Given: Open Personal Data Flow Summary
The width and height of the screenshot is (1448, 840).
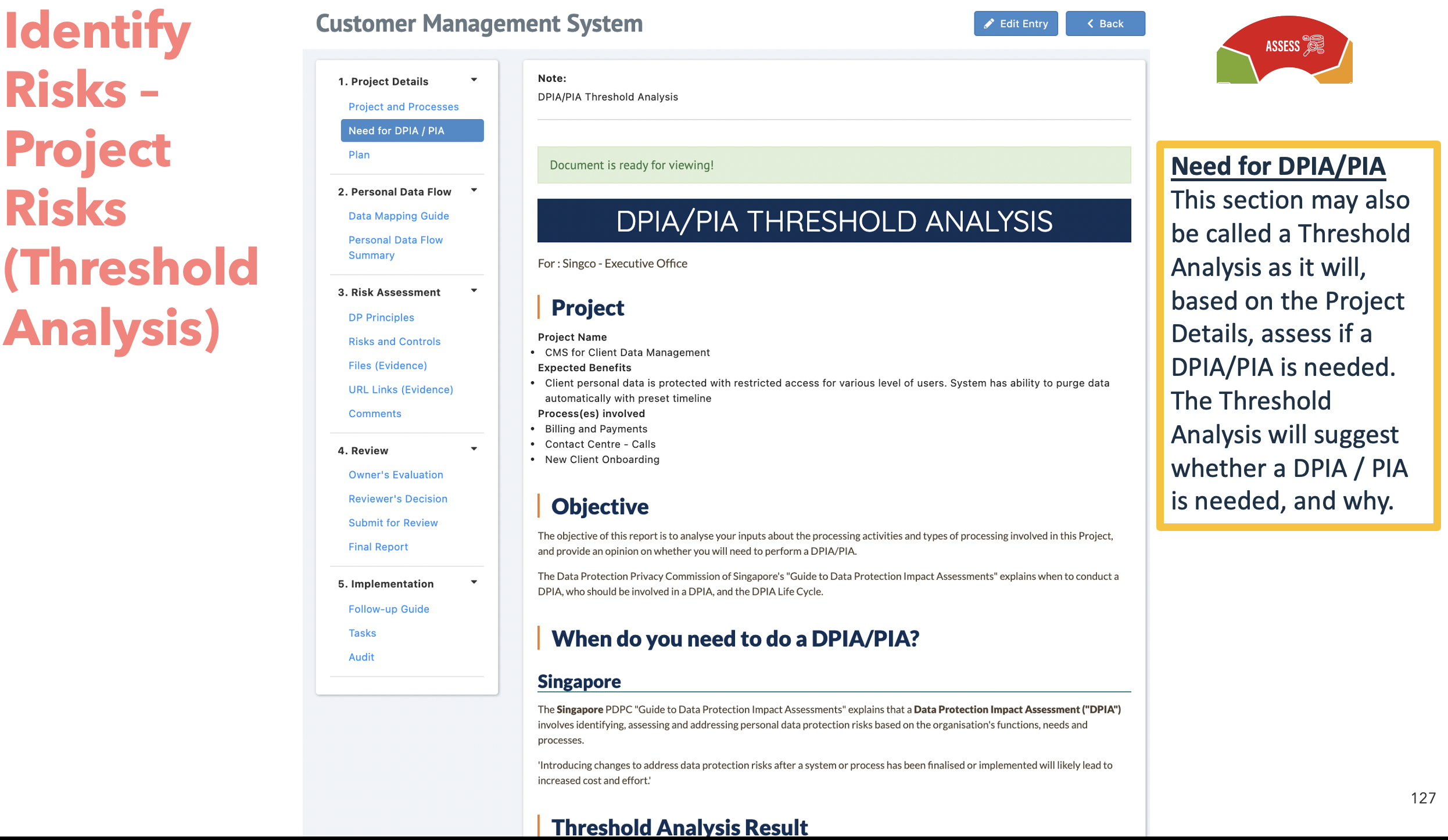Looking at the screenshot, I should [395, 247].
